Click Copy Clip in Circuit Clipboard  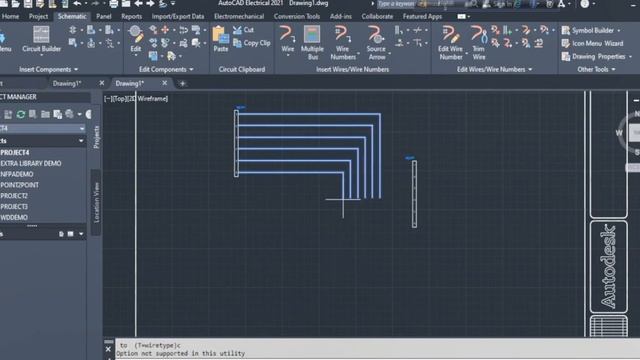(x=251, y=43)
